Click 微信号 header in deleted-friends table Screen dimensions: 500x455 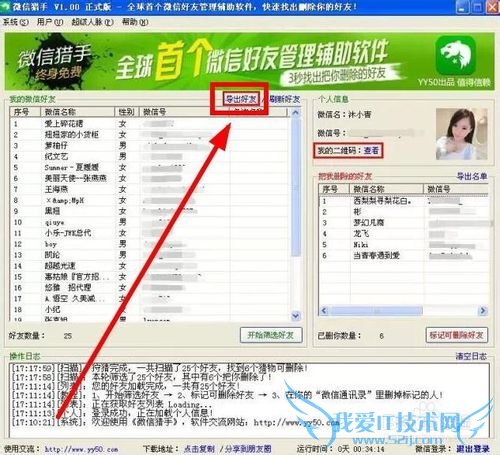tap(456, 189)
